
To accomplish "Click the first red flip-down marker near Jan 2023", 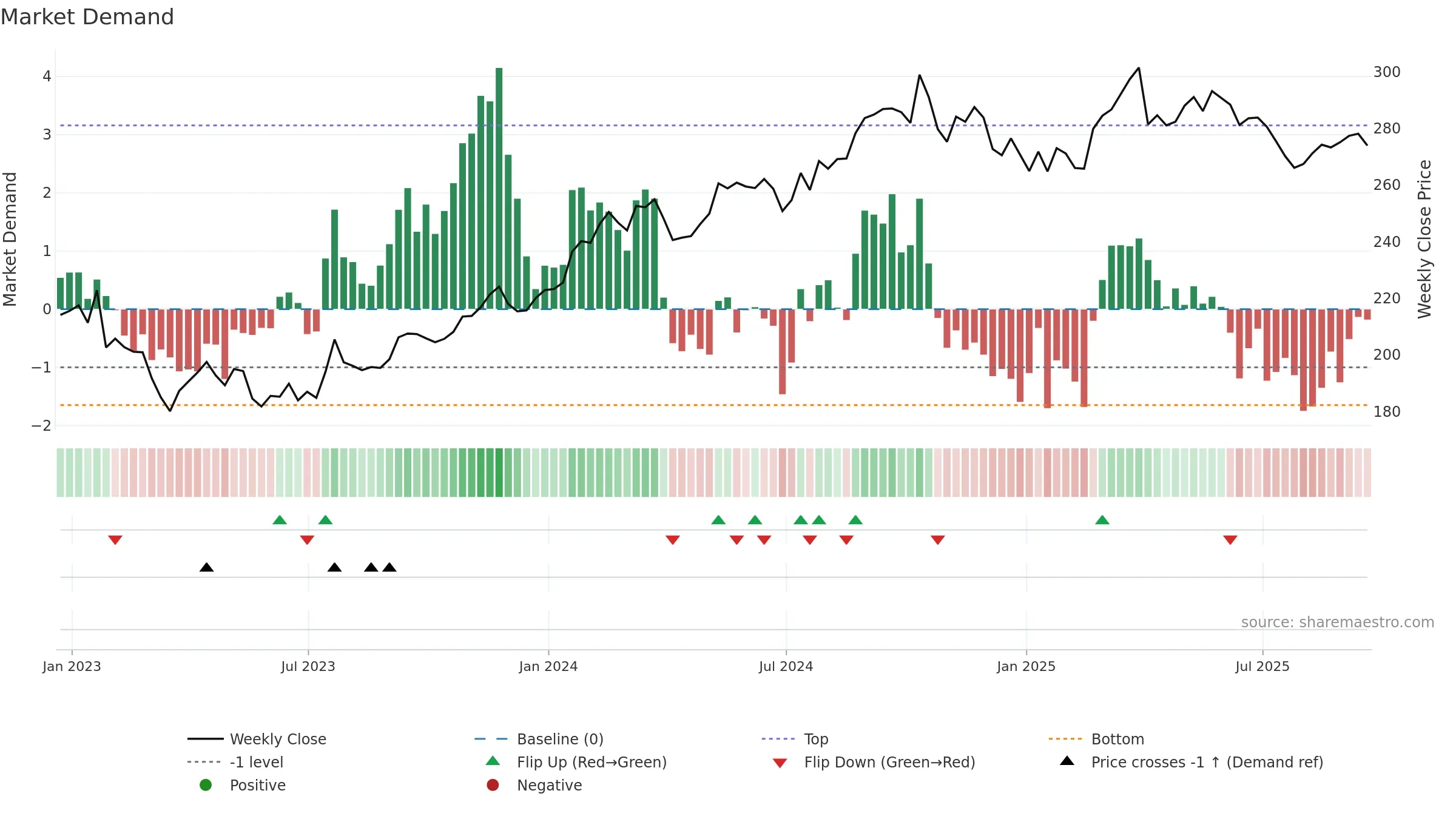I will tap(115, 539).
